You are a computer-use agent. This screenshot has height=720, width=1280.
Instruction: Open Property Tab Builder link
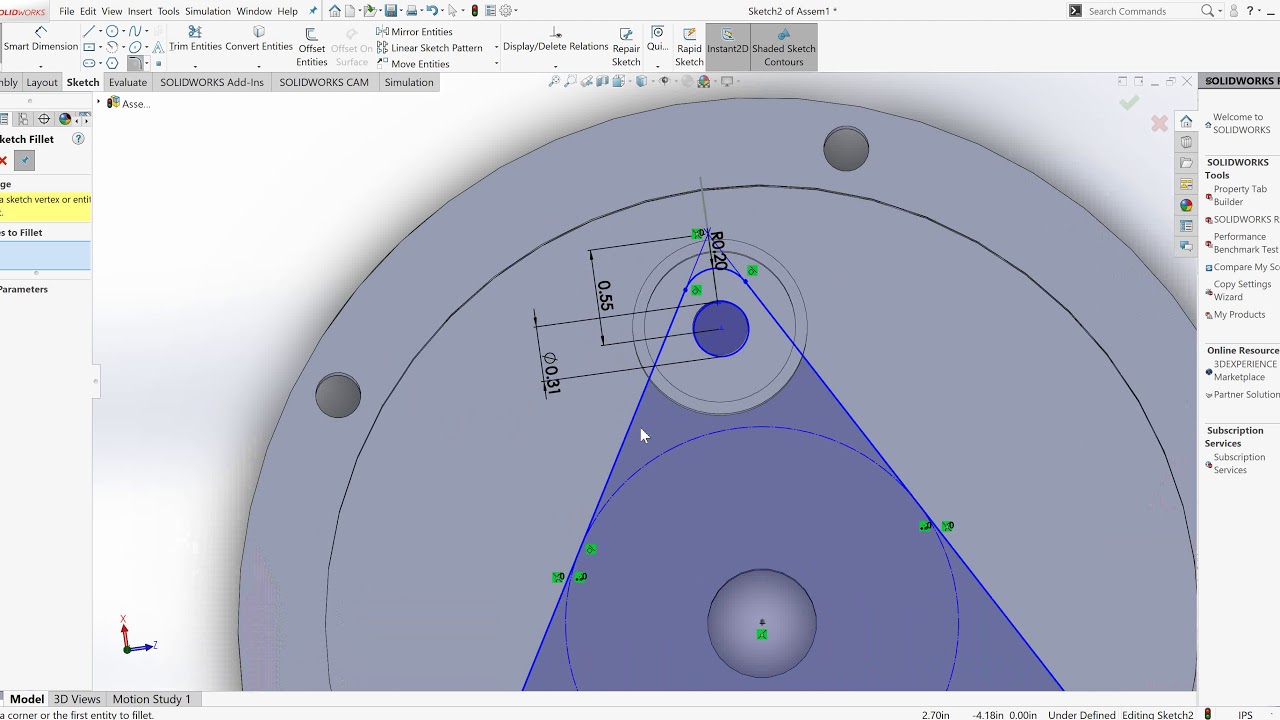pos(1240,195)
